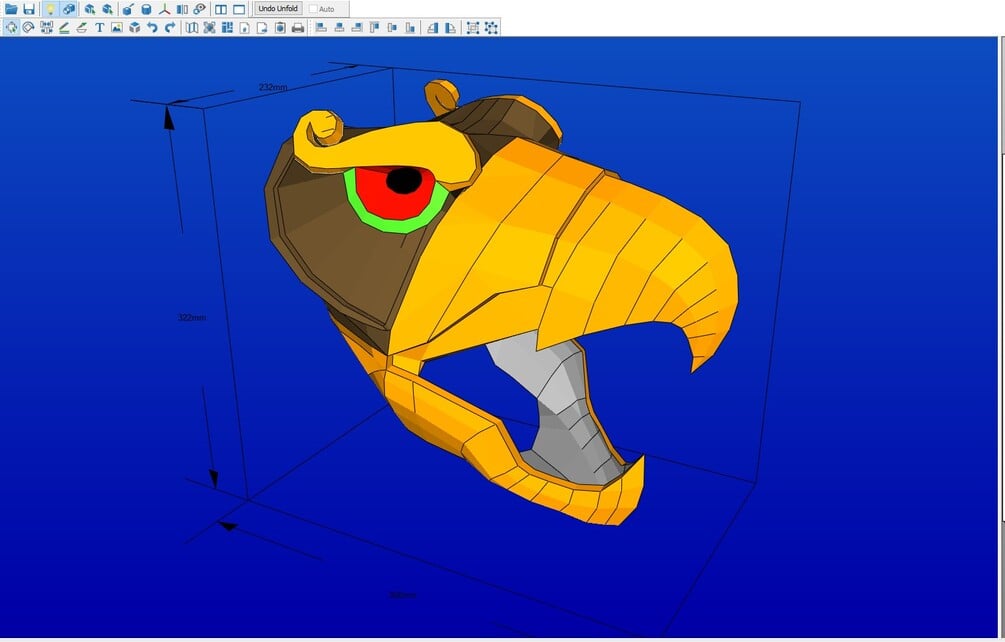Click the page with arrow icon
The image size is (1005, 642).
tap(262, 28)
